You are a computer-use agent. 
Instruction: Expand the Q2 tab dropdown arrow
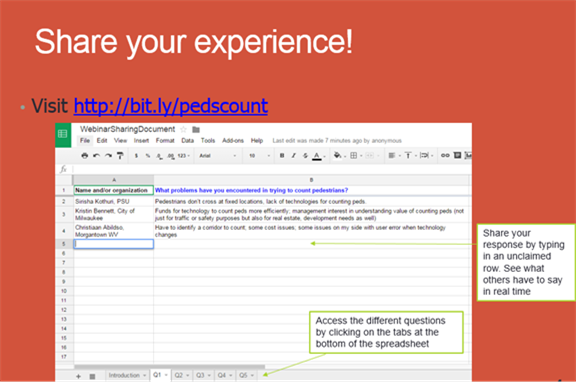[187, 375]
